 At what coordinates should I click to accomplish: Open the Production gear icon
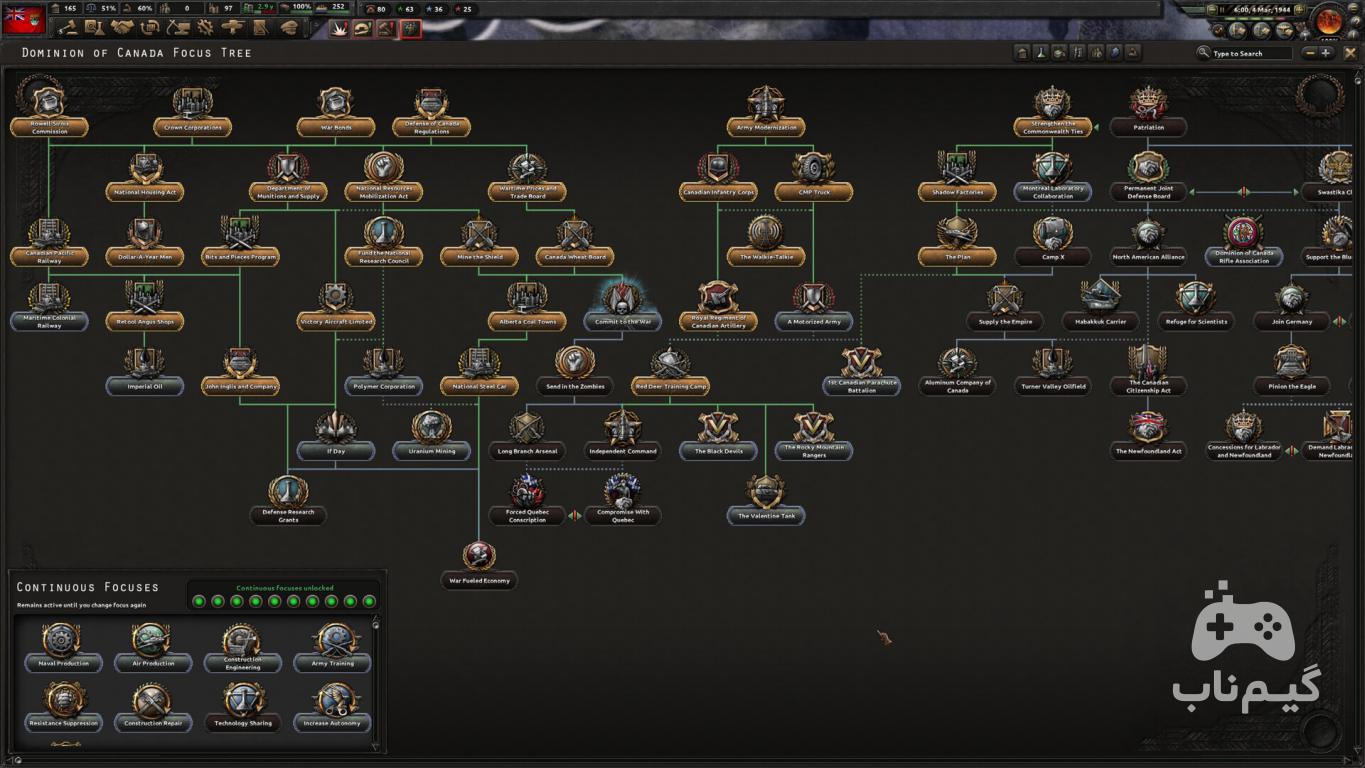[206, 28]
